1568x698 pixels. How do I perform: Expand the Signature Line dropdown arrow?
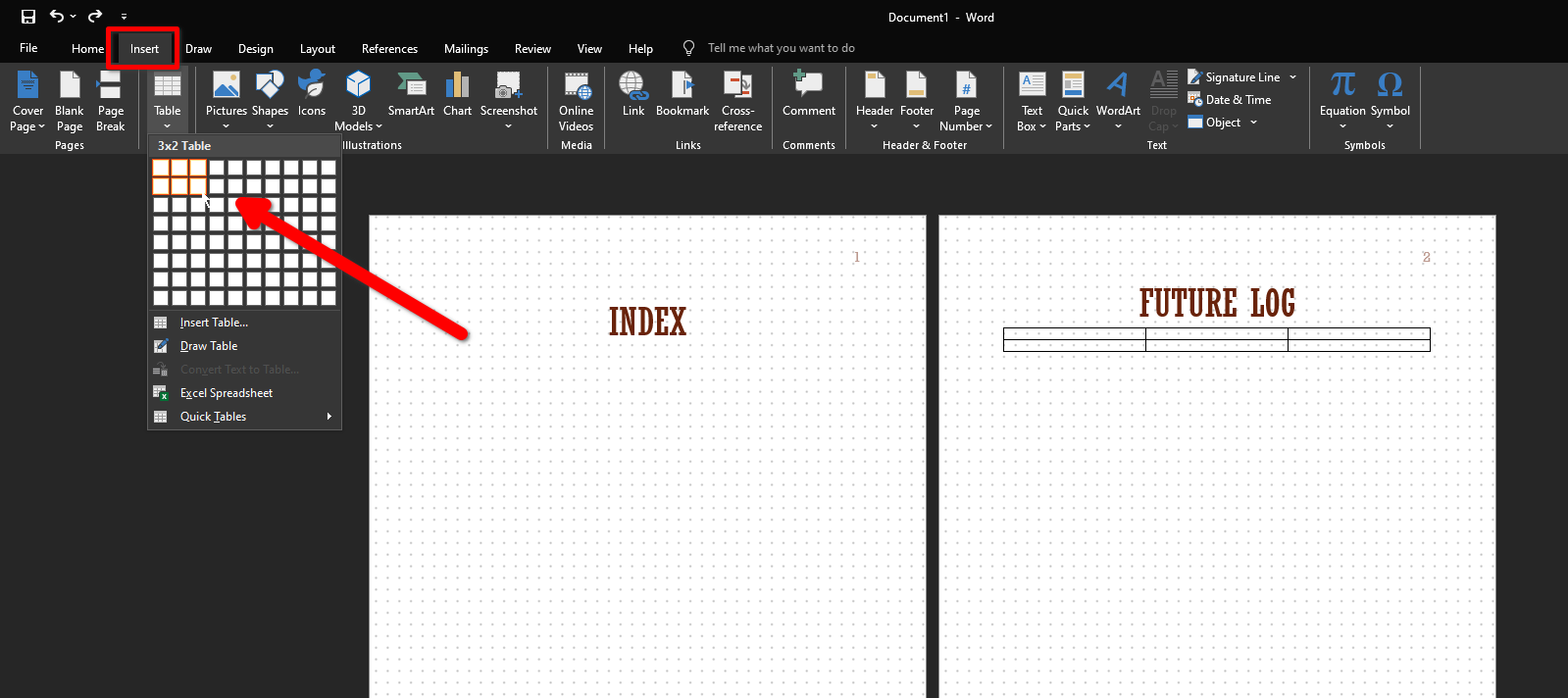(x=1292, y=77)
